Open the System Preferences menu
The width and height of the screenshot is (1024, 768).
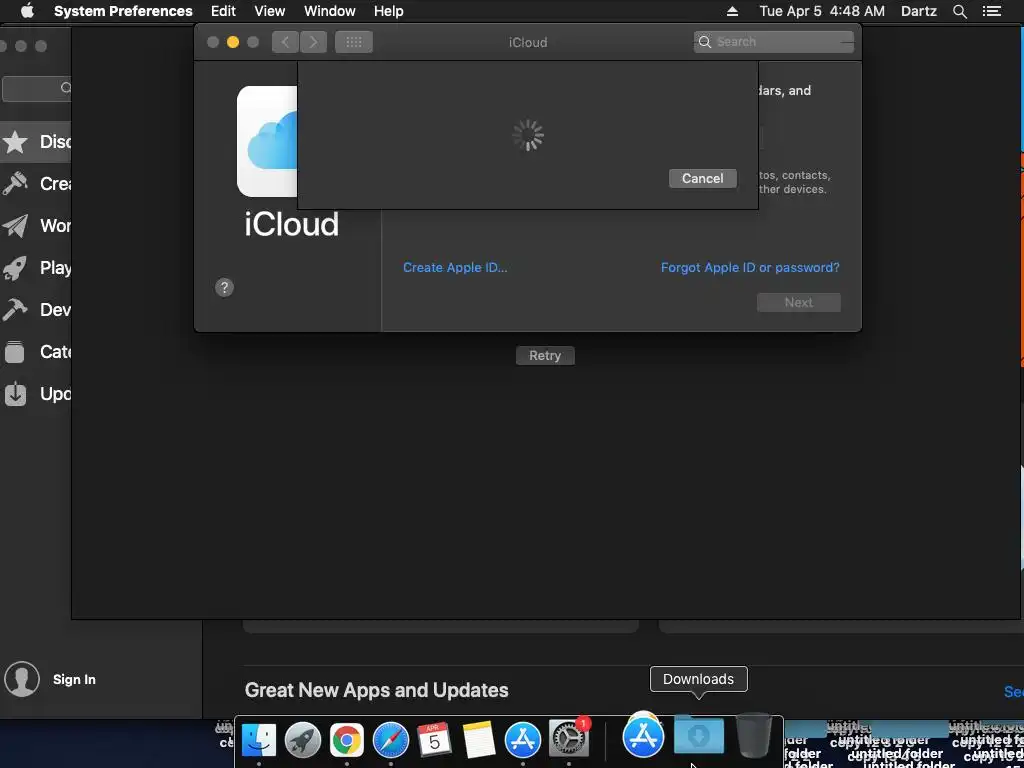pos(123,11)
